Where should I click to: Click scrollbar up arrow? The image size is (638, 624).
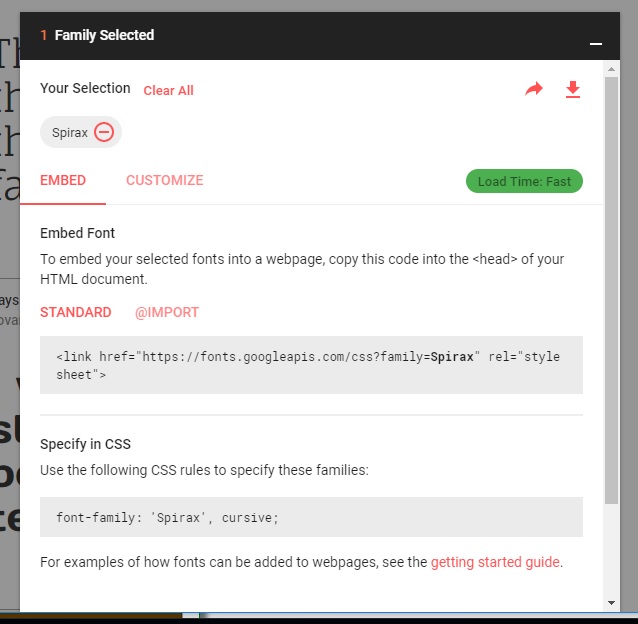pyautogui.click(x=611, y=69)
